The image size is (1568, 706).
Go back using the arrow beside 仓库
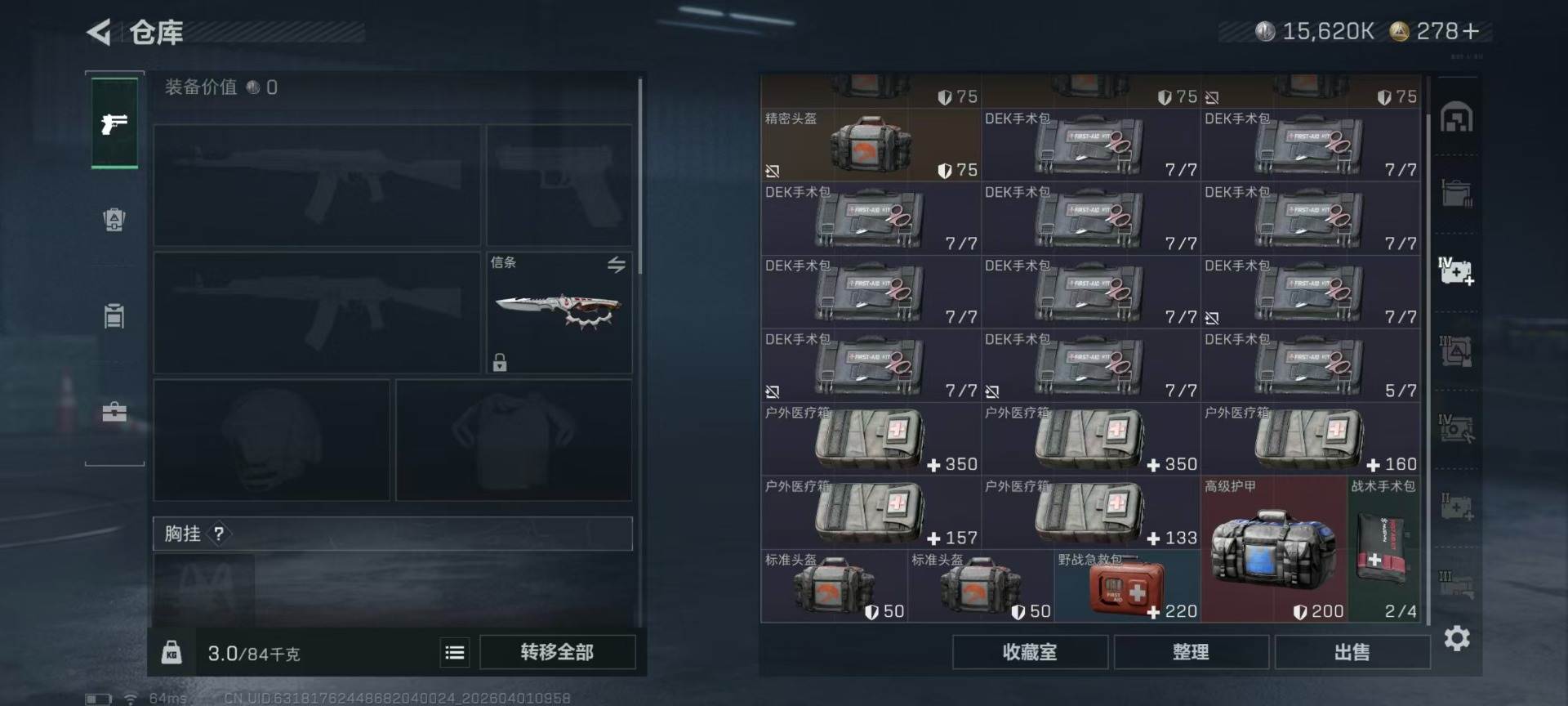pyautogui.click(x=99, y=33)
